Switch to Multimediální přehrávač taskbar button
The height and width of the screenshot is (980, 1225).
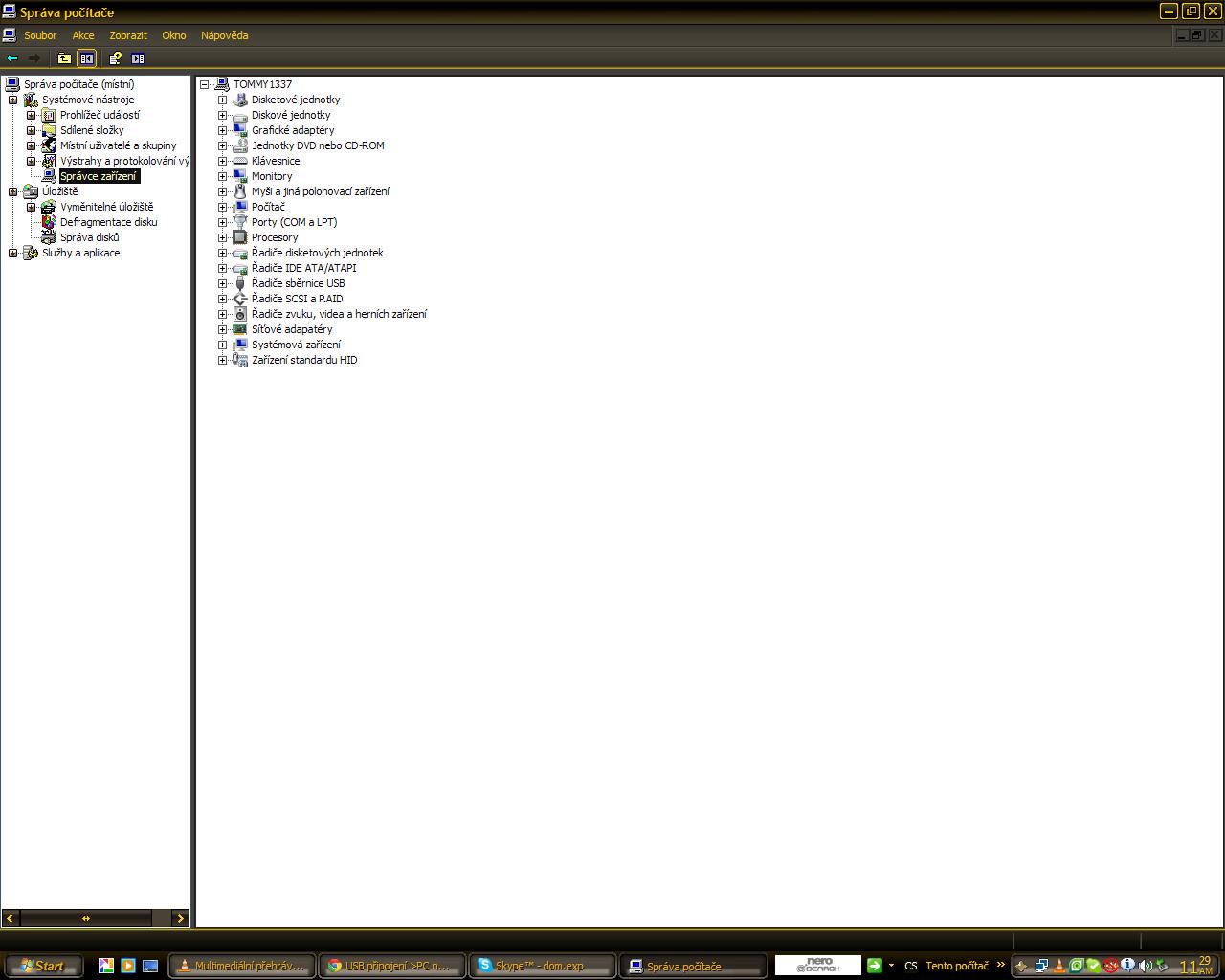pos(240,966)
